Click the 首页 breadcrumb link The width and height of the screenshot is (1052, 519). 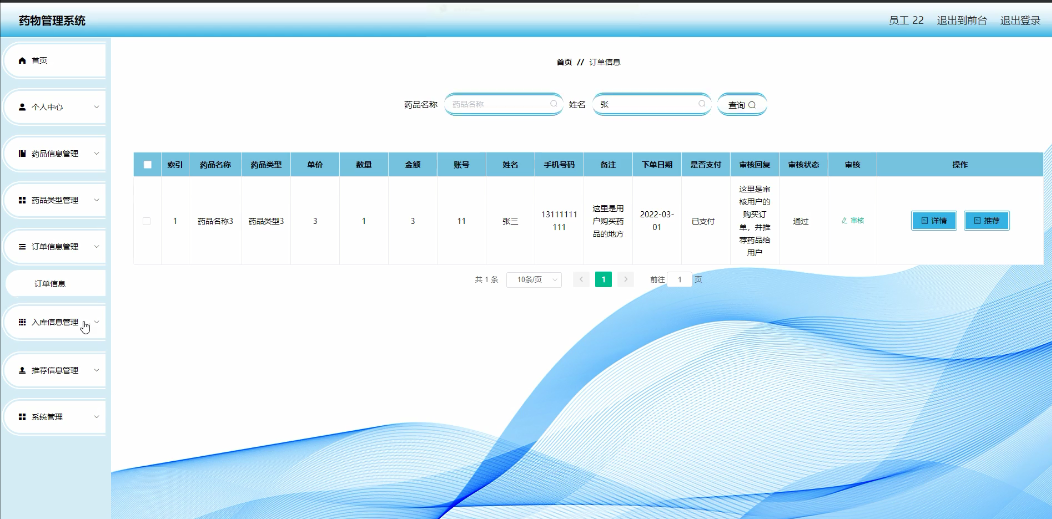[564, 62]
